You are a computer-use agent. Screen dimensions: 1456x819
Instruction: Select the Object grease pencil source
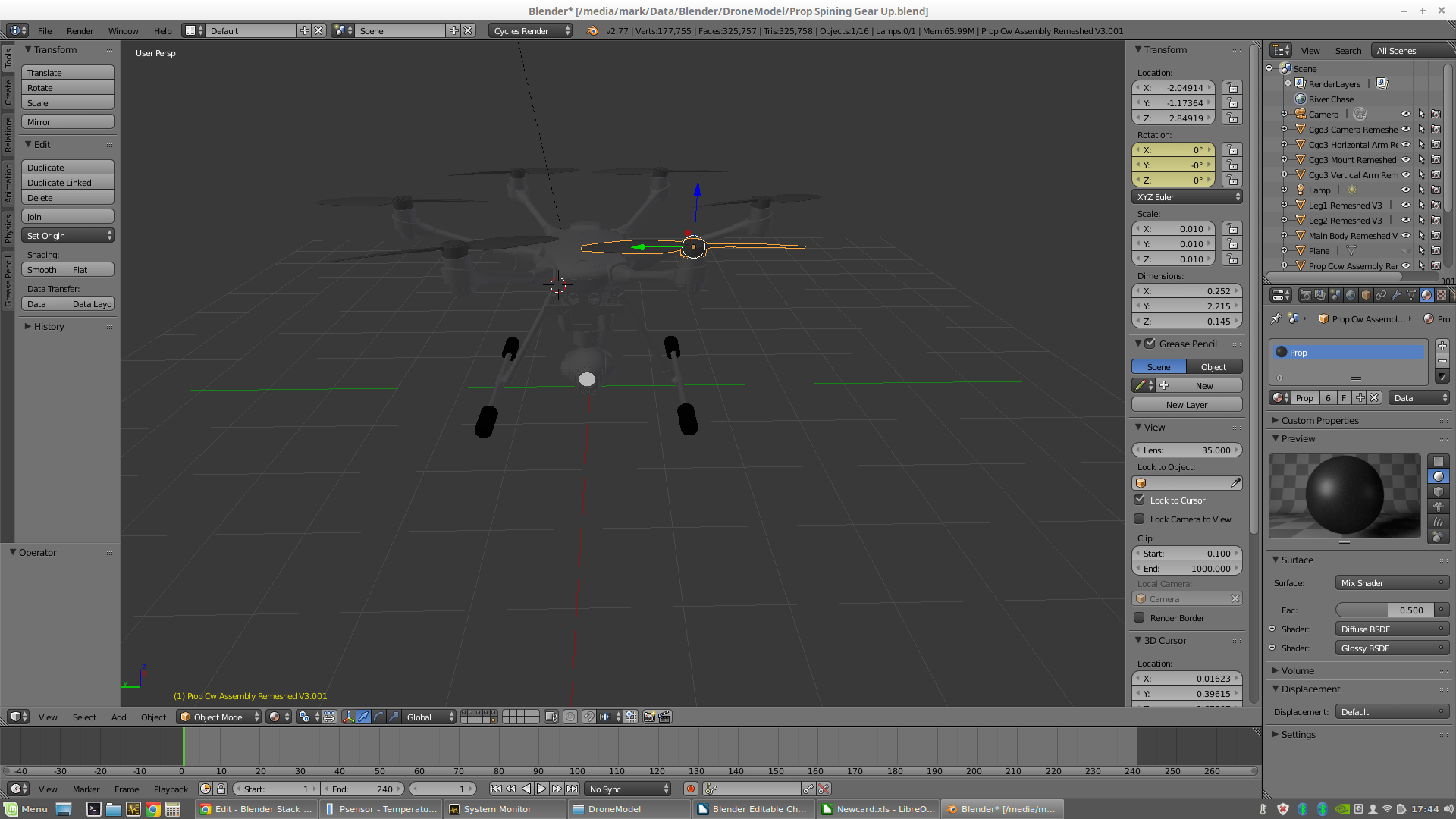tap(1214, 367)
